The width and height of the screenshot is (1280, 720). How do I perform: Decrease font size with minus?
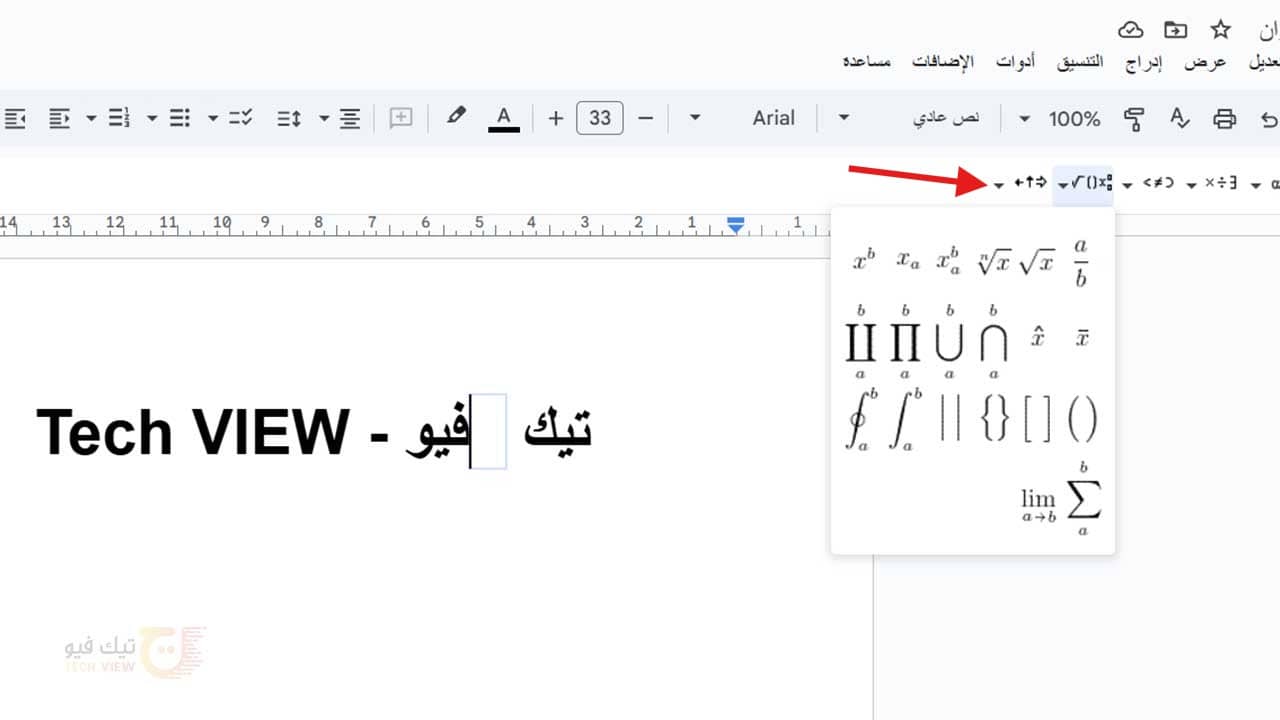tap(646, 118)
